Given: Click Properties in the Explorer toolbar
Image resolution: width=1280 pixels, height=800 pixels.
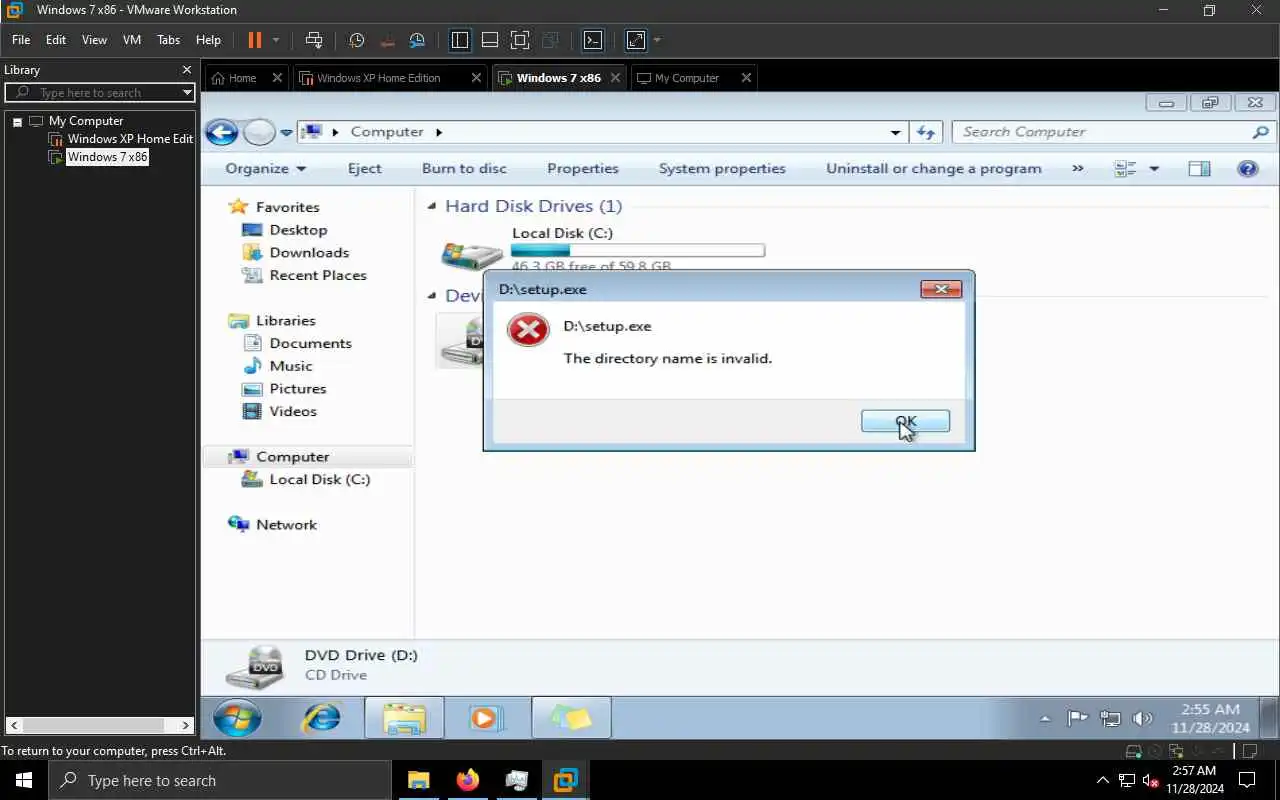Looking at the screenshot, I should coord(583,169).
